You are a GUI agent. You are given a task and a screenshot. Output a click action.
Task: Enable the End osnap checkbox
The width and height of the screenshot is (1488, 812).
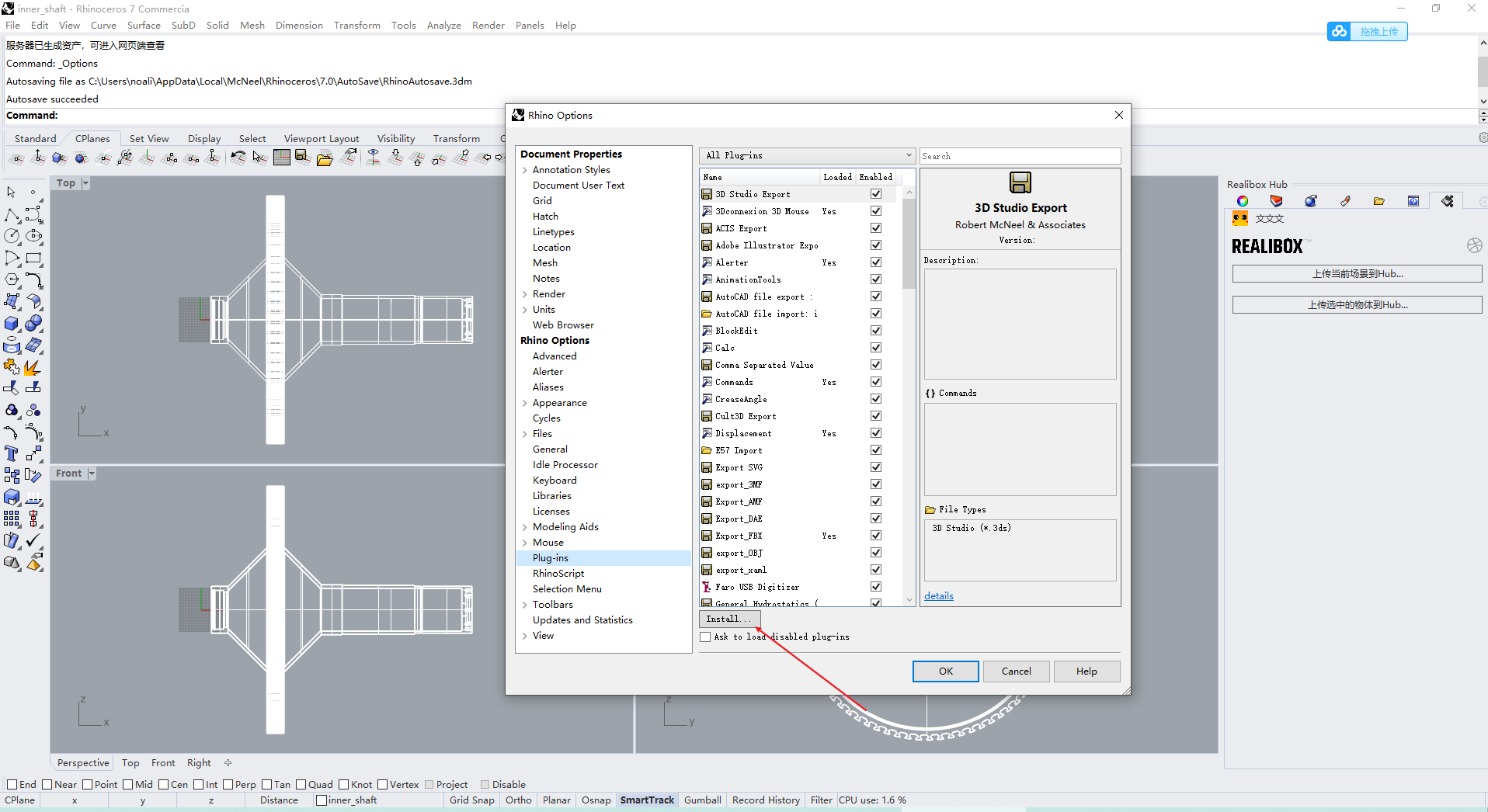[x=12, y=785]
